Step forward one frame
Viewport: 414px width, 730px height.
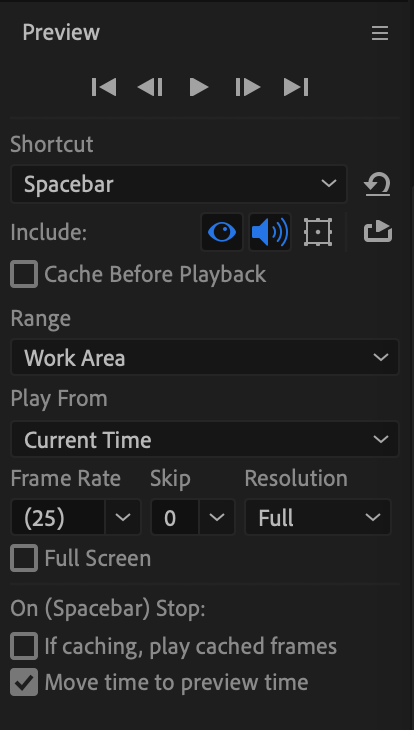(x=247, y=87)
